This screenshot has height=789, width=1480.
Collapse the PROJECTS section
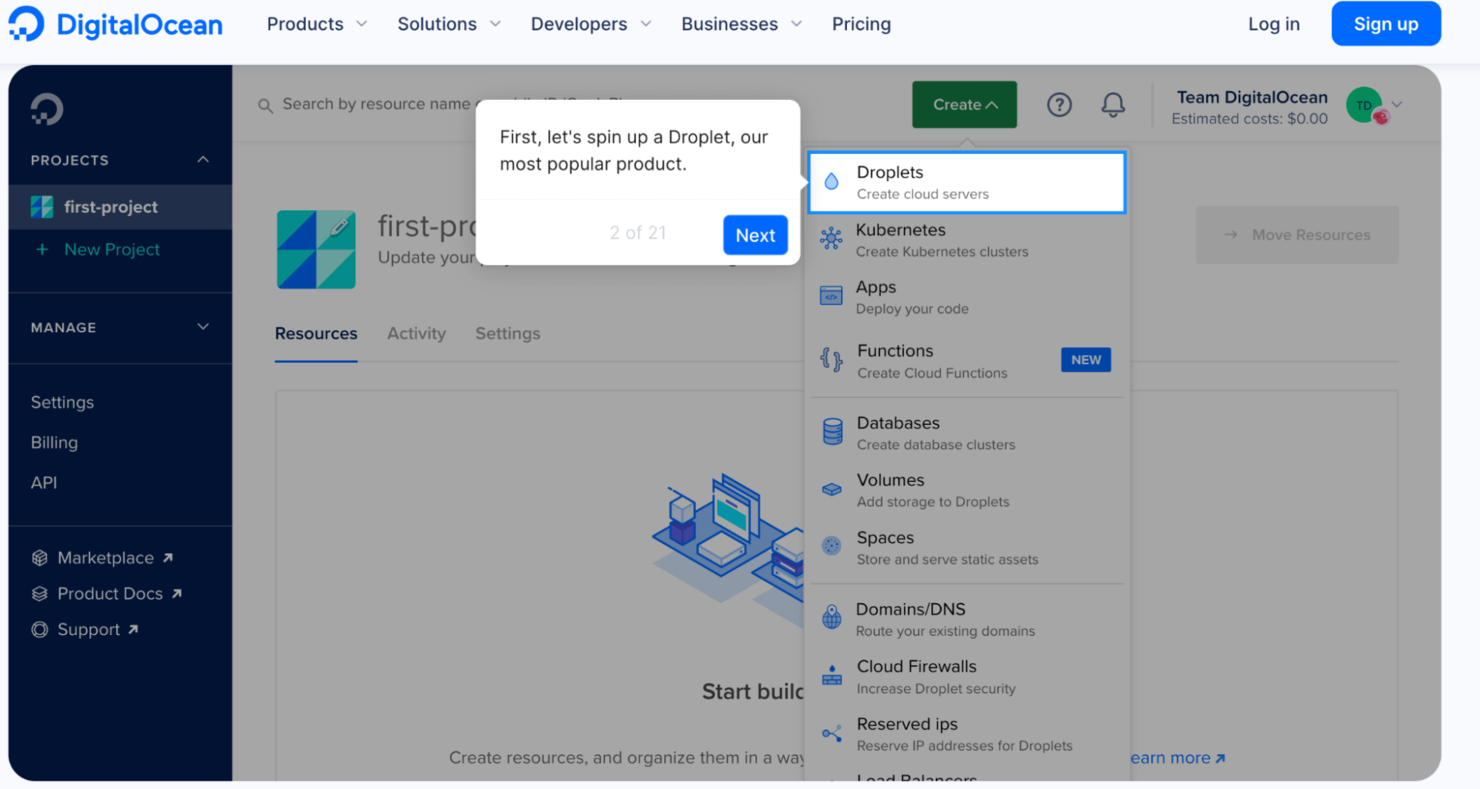[x=203, y=159]
